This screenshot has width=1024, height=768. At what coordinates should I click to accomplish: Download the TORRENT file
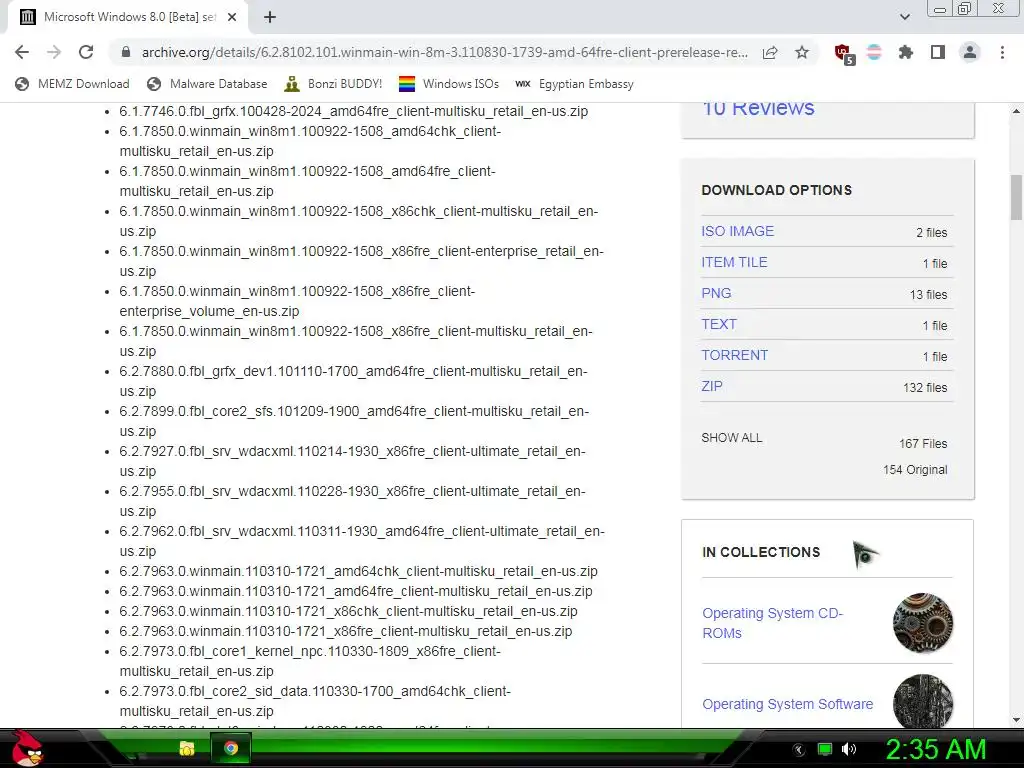[x=735, y=355]
